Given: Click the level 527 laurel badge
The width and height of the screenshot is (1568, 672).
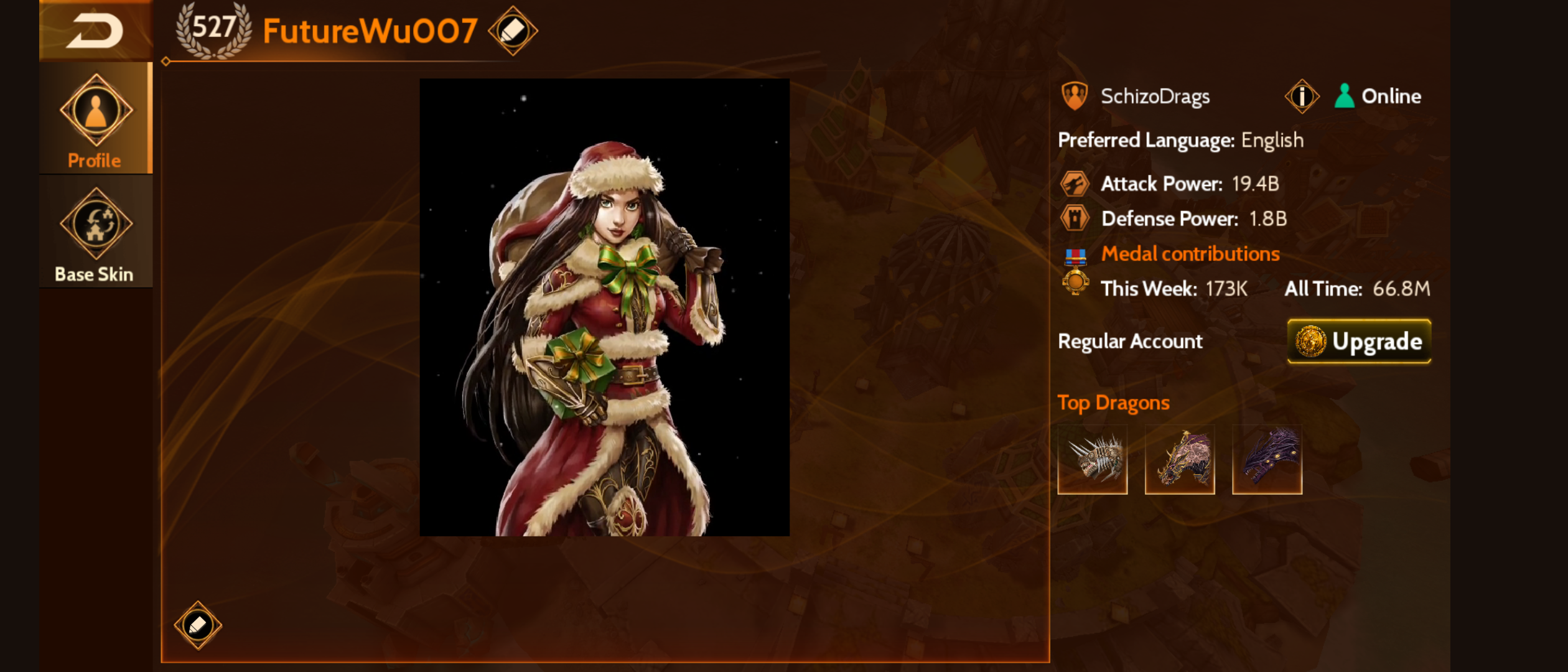Looking at the screenshot, I should pos(213,30).
